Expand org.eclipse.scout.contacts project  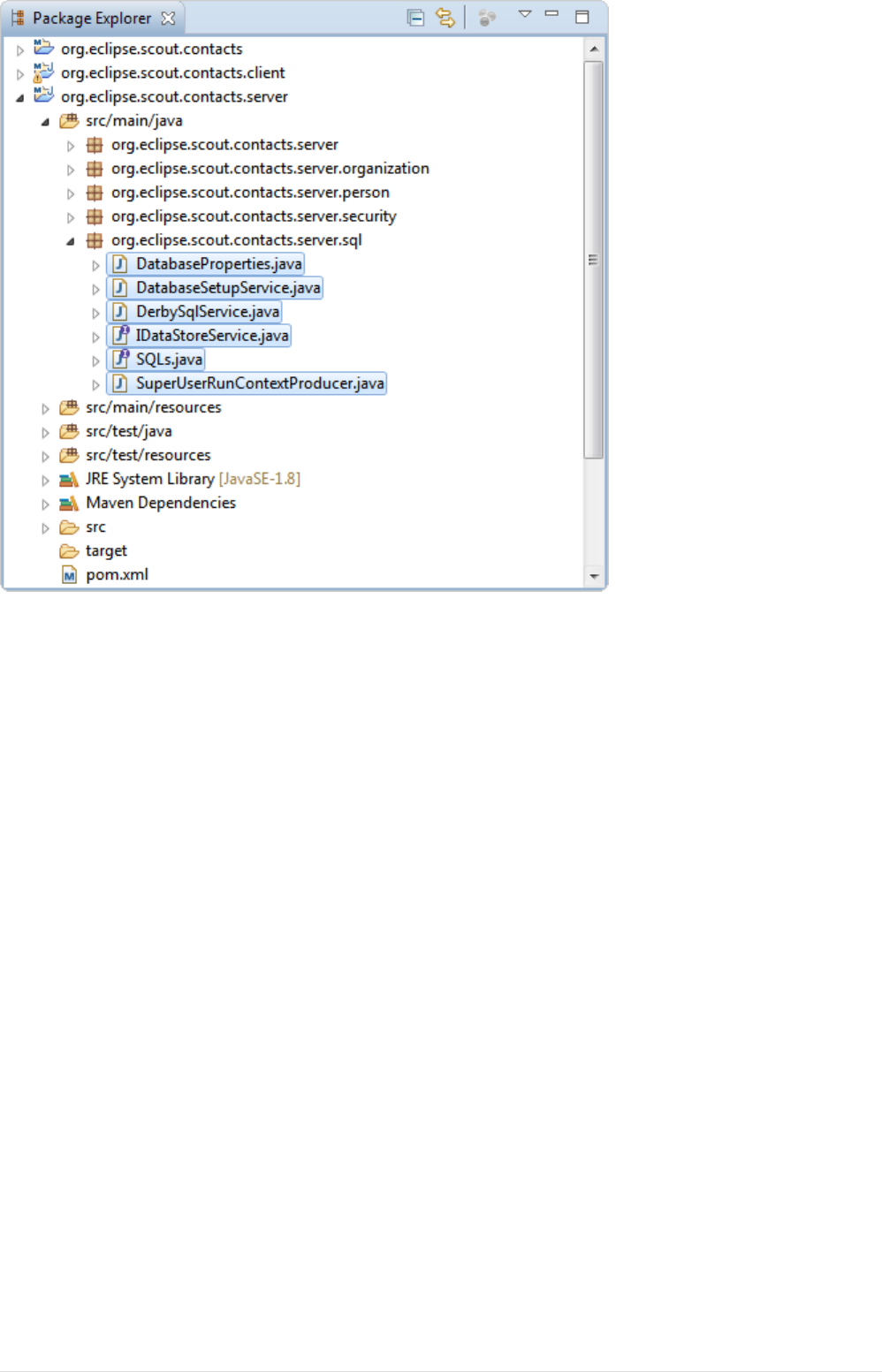(x=20, y=50)
